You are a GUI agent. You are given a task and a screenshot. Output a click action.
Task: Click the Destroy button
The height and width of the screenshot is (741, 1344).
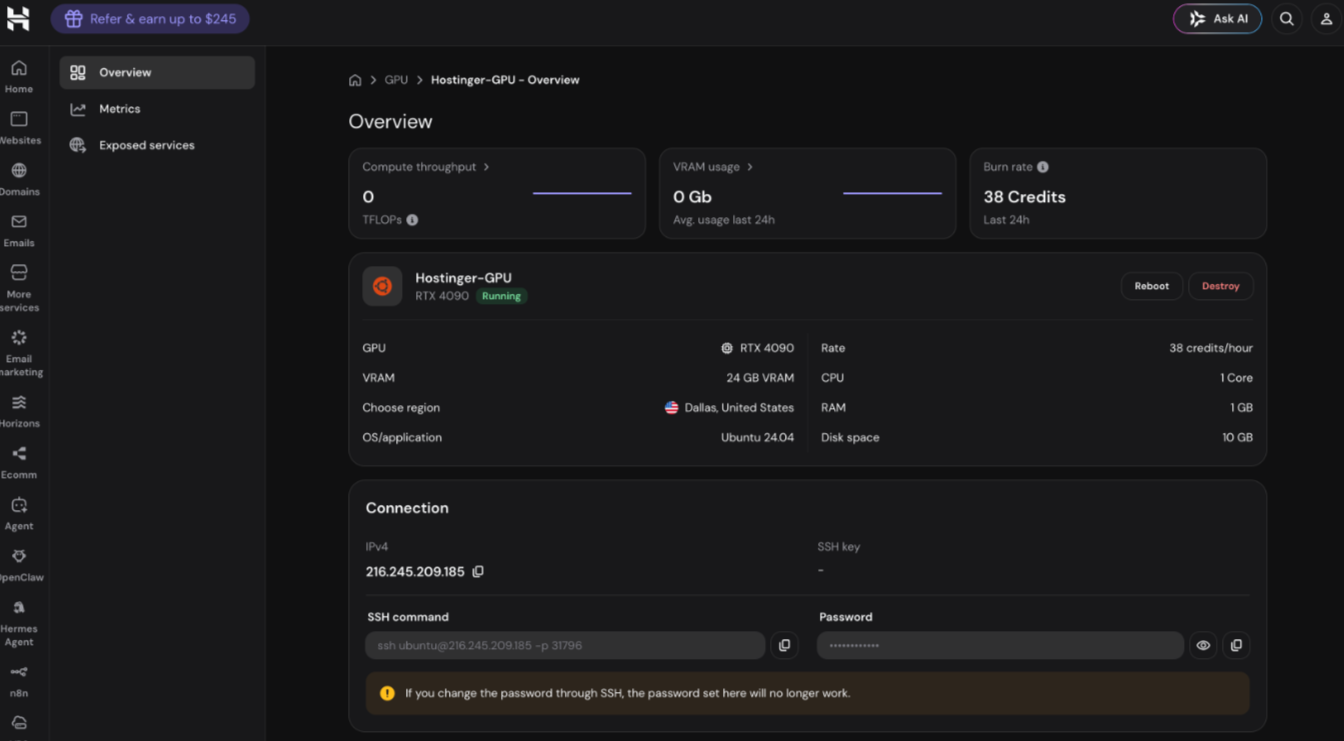[1220, 286]
